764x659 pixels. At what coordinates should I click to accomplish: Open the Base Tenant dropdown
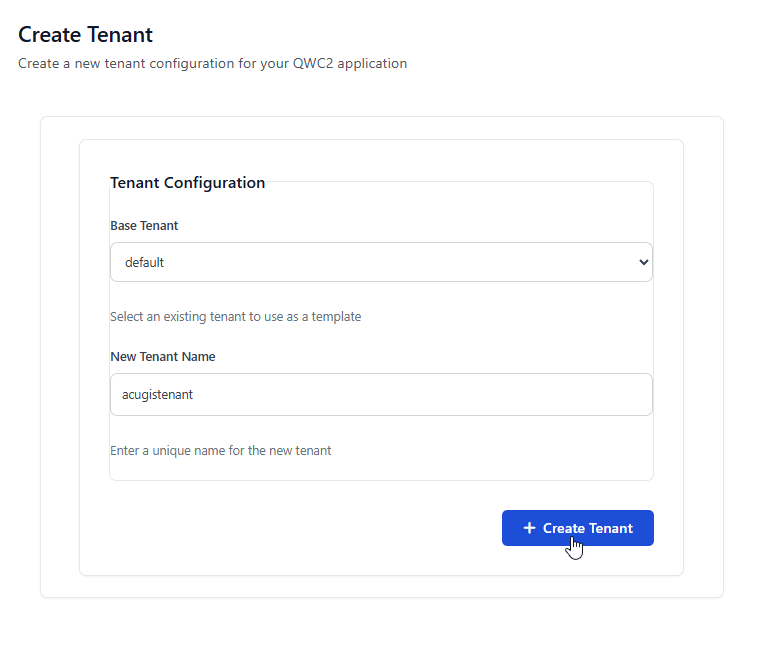pyautogui.click(x=380, y=262)
